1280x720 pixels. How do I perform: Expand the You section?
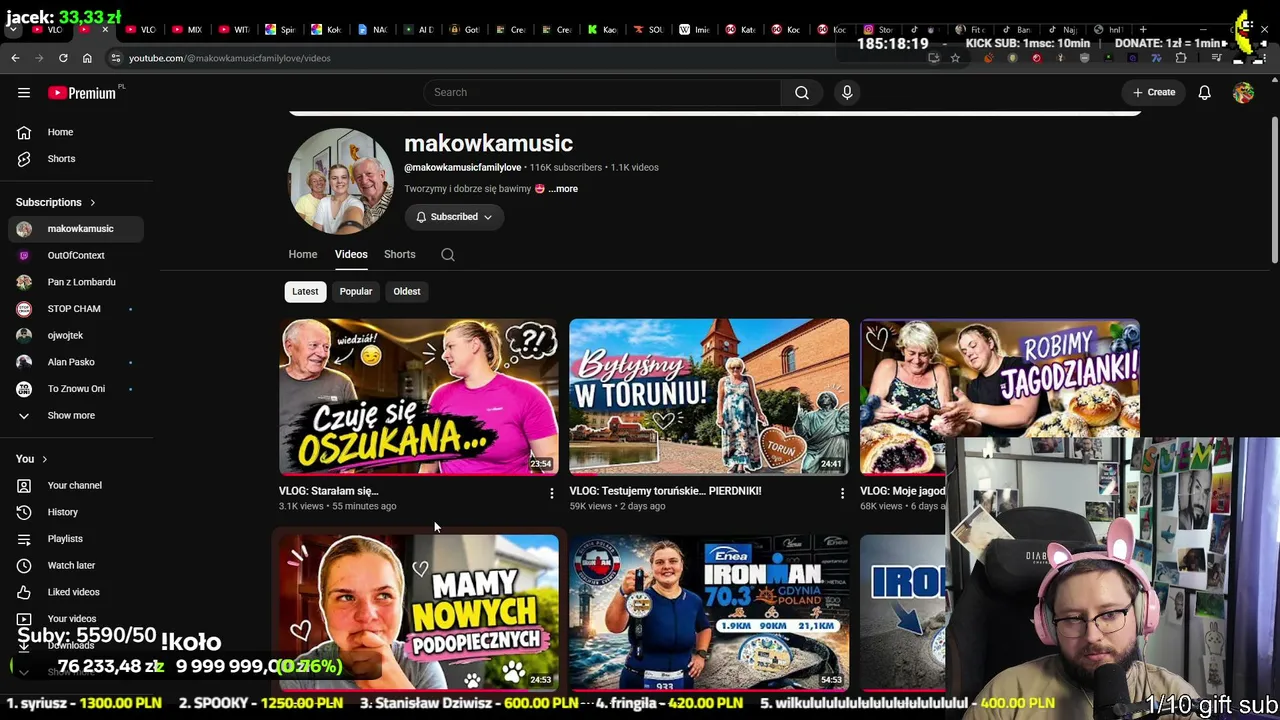click(x=32, y=459)
